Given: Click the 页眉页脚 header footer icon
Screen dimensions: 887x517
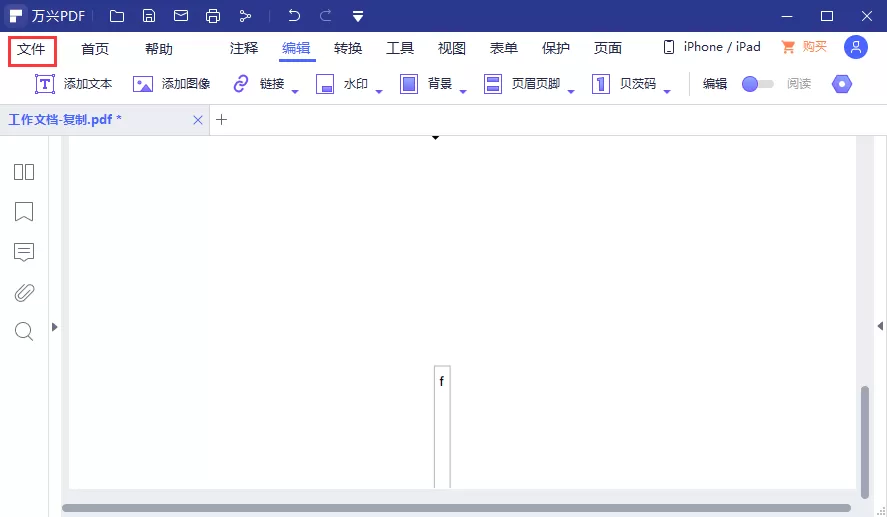Looking at the screenshot, I should pos(493,84).
